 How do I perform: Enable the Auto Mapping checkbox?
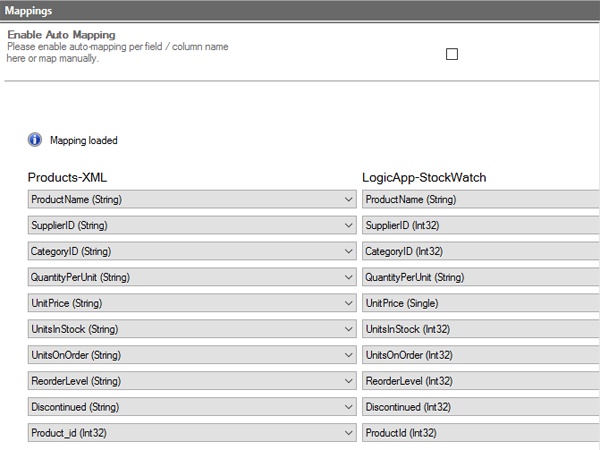tap(451, 55)
